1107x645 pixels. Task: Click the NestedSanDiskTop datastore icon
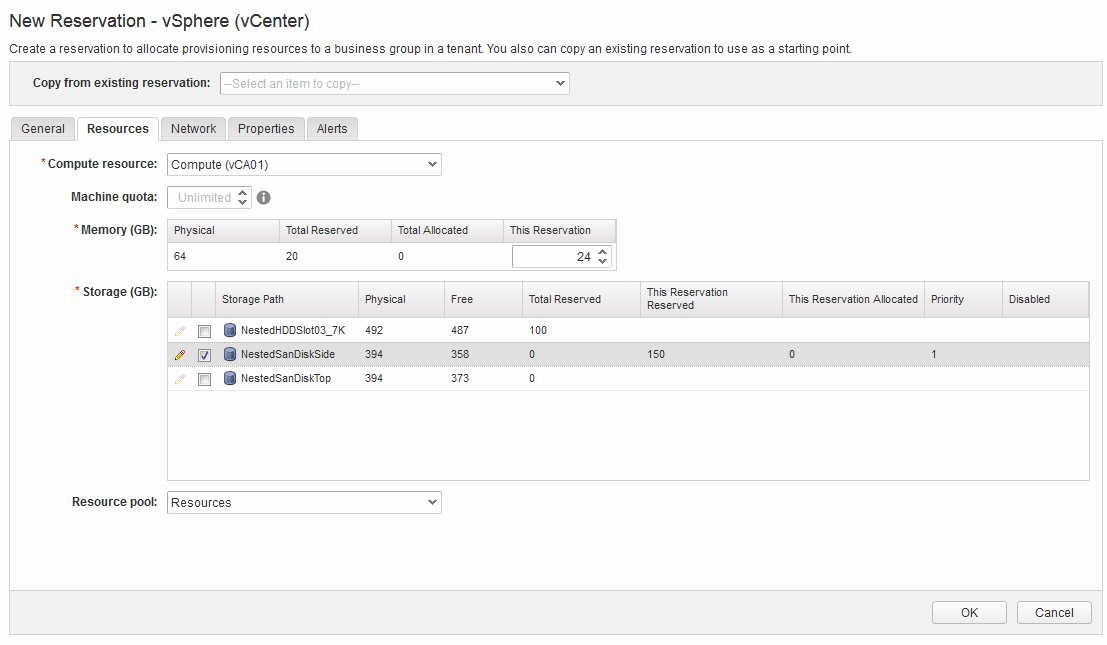[230, 379]
